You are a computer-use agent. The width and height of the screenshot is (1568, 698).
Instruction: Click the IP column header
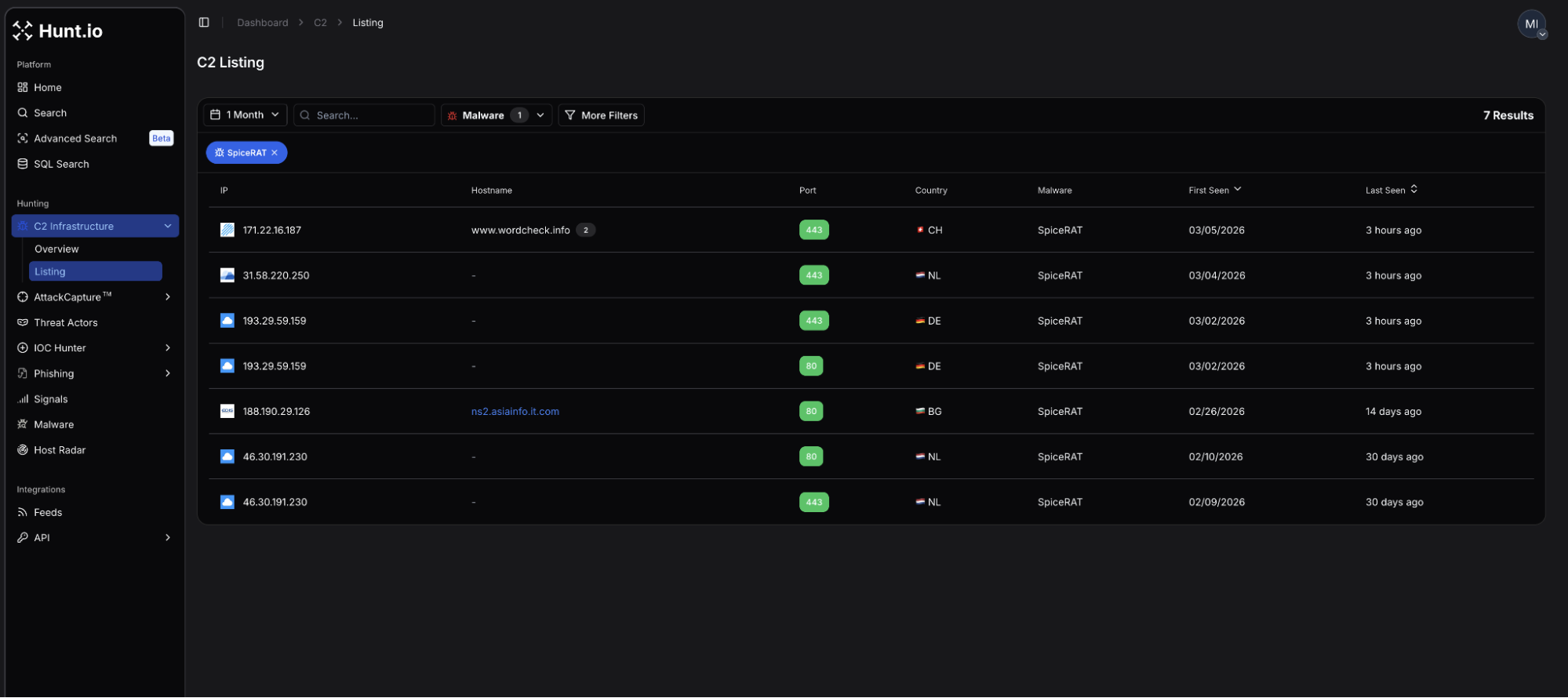point(224,191)
